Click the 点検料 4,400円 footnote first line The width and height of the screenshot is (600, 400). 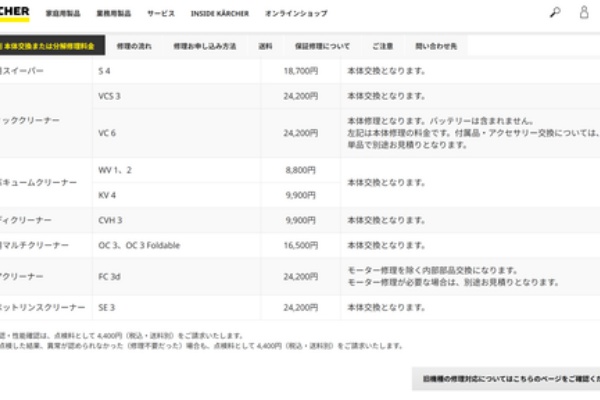(121, 336)
